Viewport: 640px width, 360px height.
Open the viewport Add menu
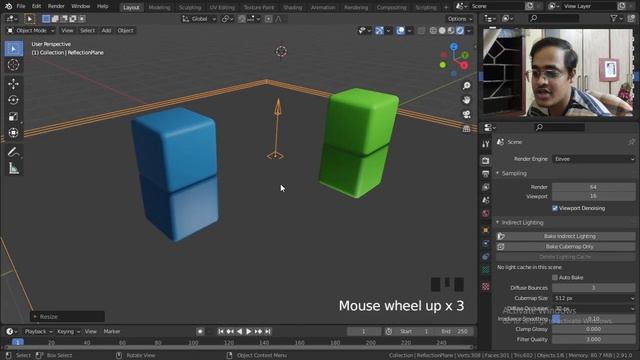(x=106, y=30)
